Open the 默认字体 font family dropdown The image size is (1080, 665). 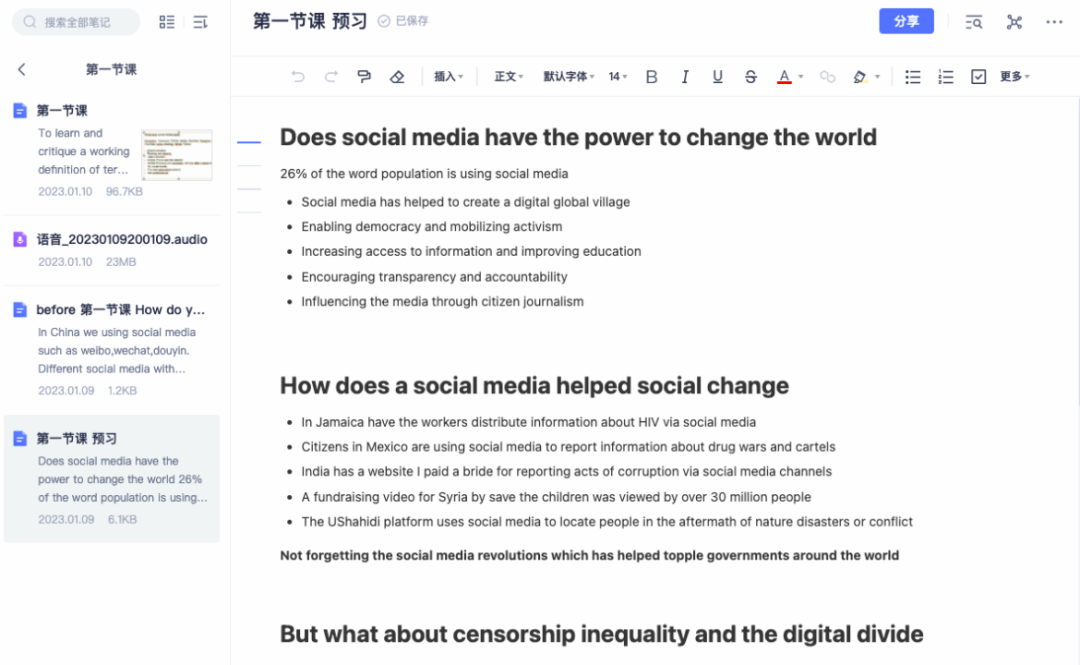coord(567,76)
